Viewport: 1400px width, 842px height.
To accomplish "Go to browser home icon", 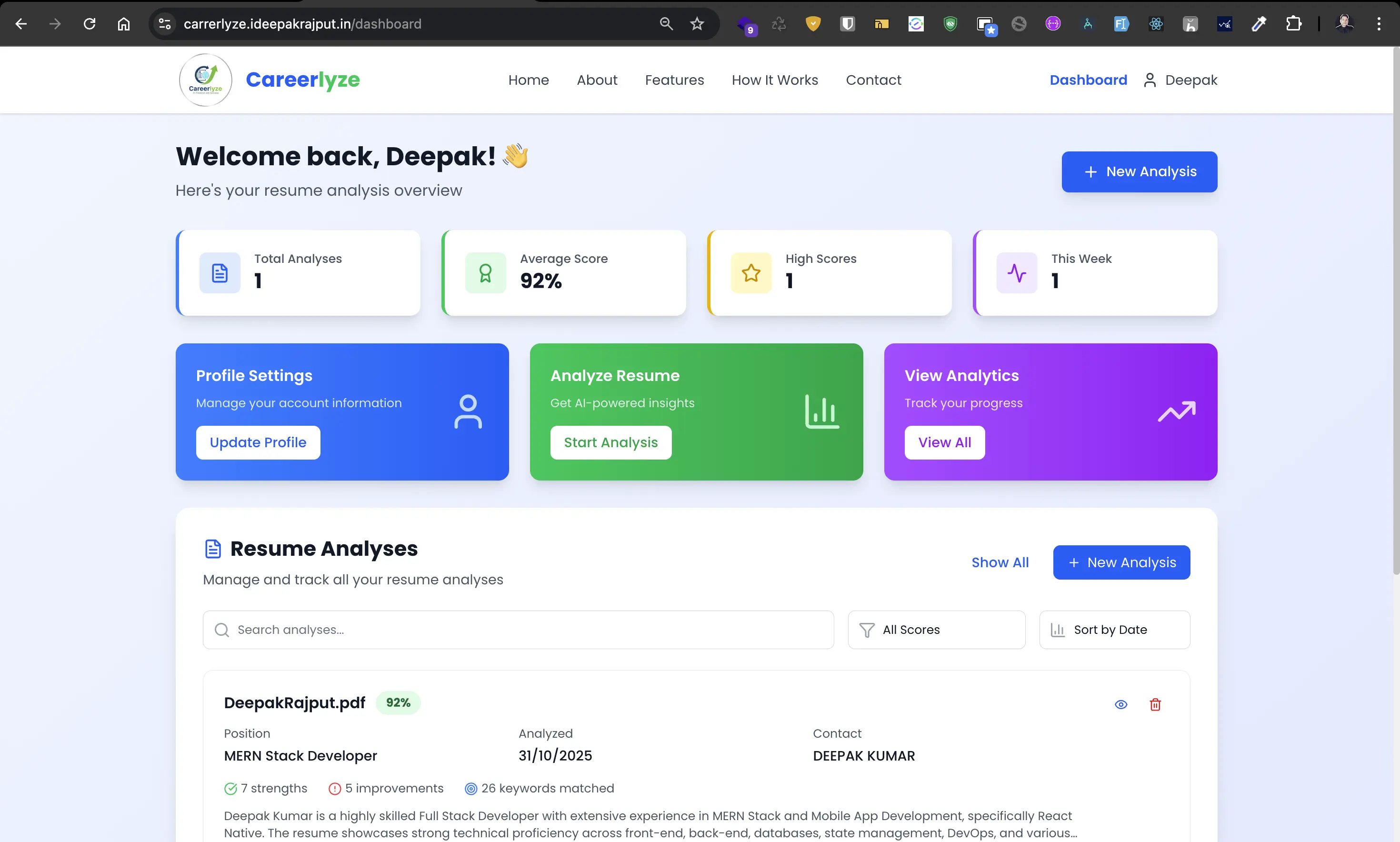I will point(124,24).
